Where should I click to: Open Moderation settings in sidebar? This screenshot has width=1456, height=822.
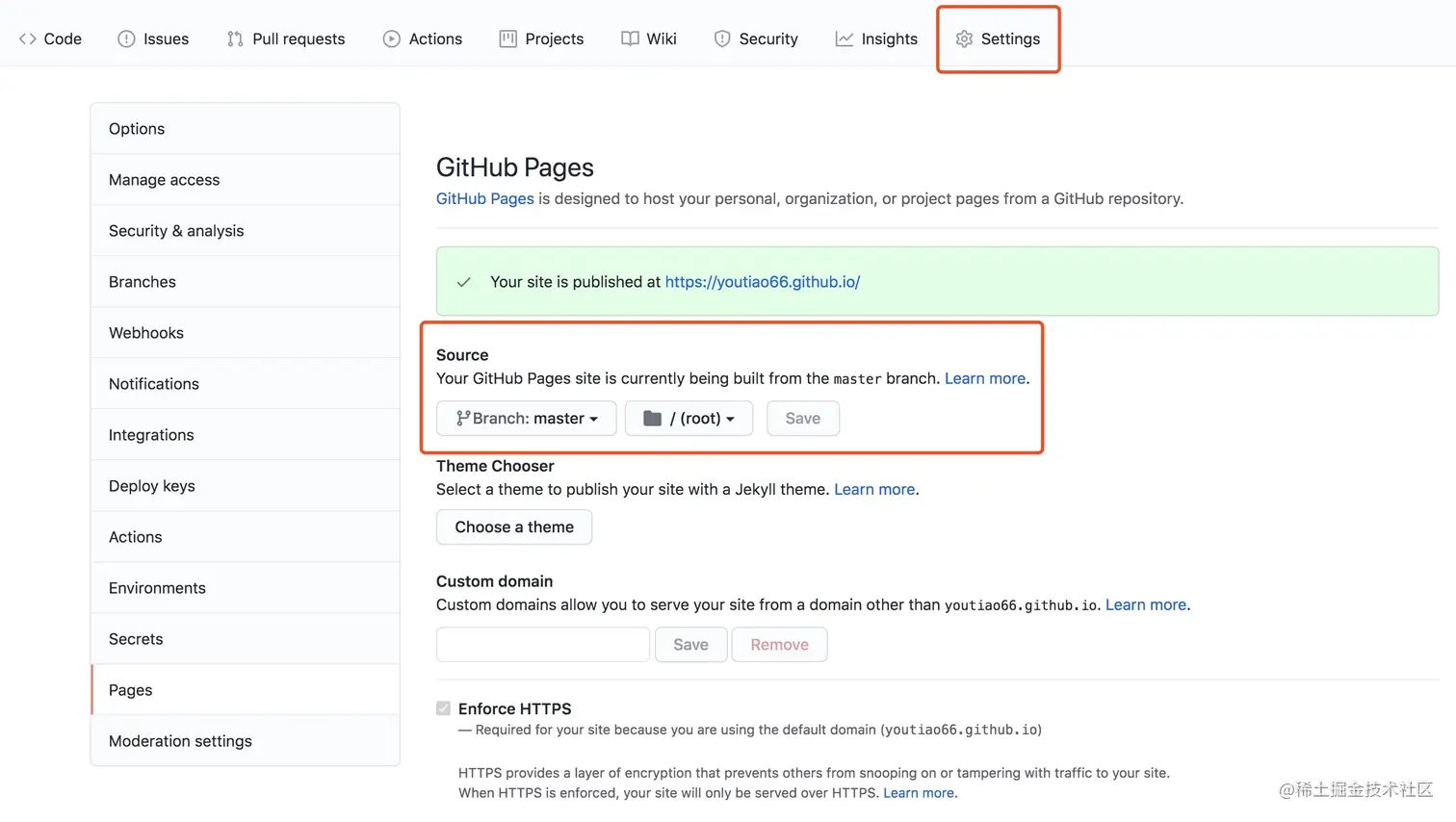pos(245,741)
